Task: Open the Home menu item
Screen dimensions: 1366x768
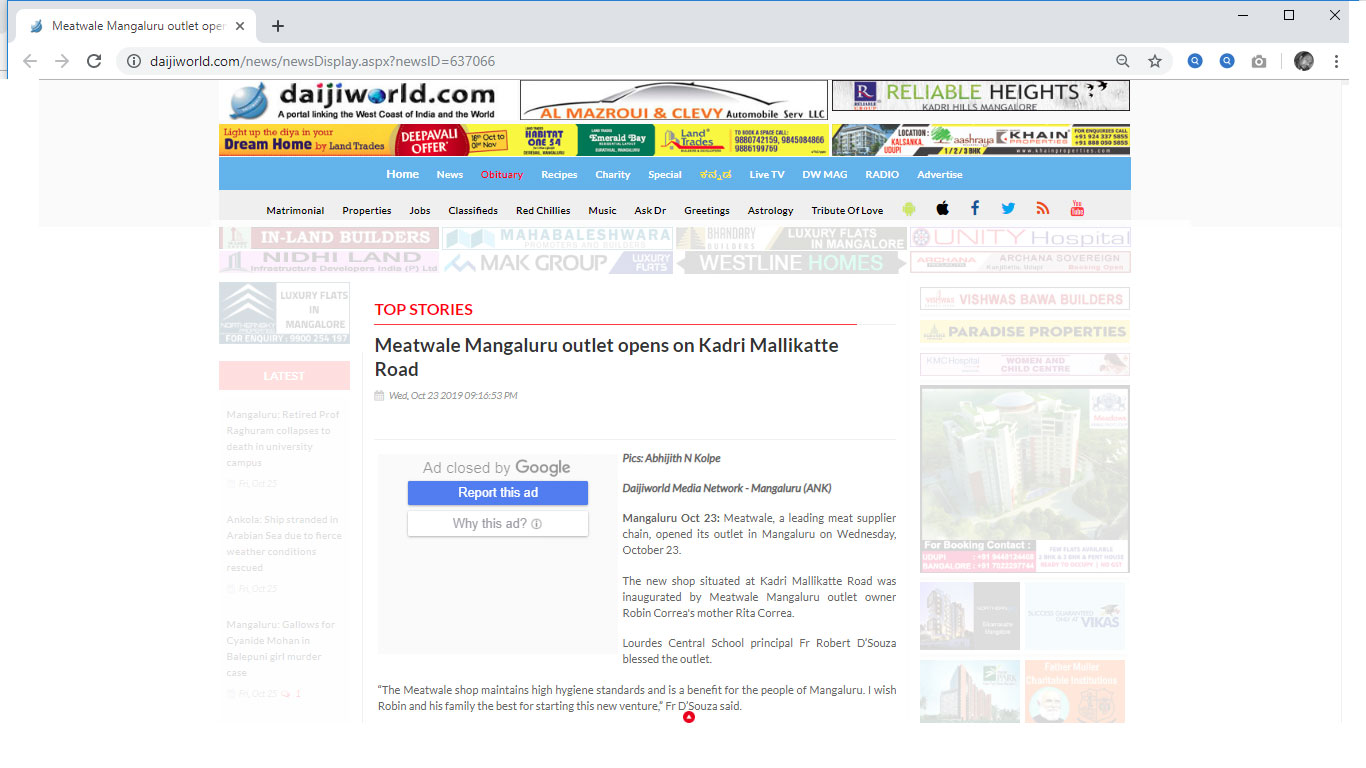Action: click(403, 174)
